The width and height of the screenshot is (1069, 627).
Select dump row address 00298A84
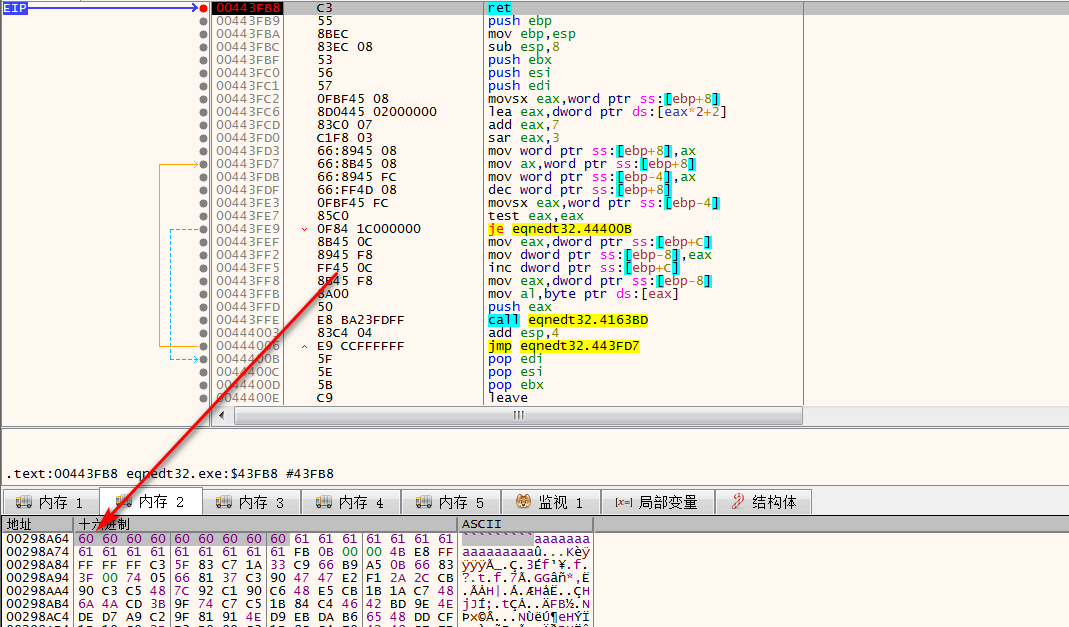[x=37, y=564]
